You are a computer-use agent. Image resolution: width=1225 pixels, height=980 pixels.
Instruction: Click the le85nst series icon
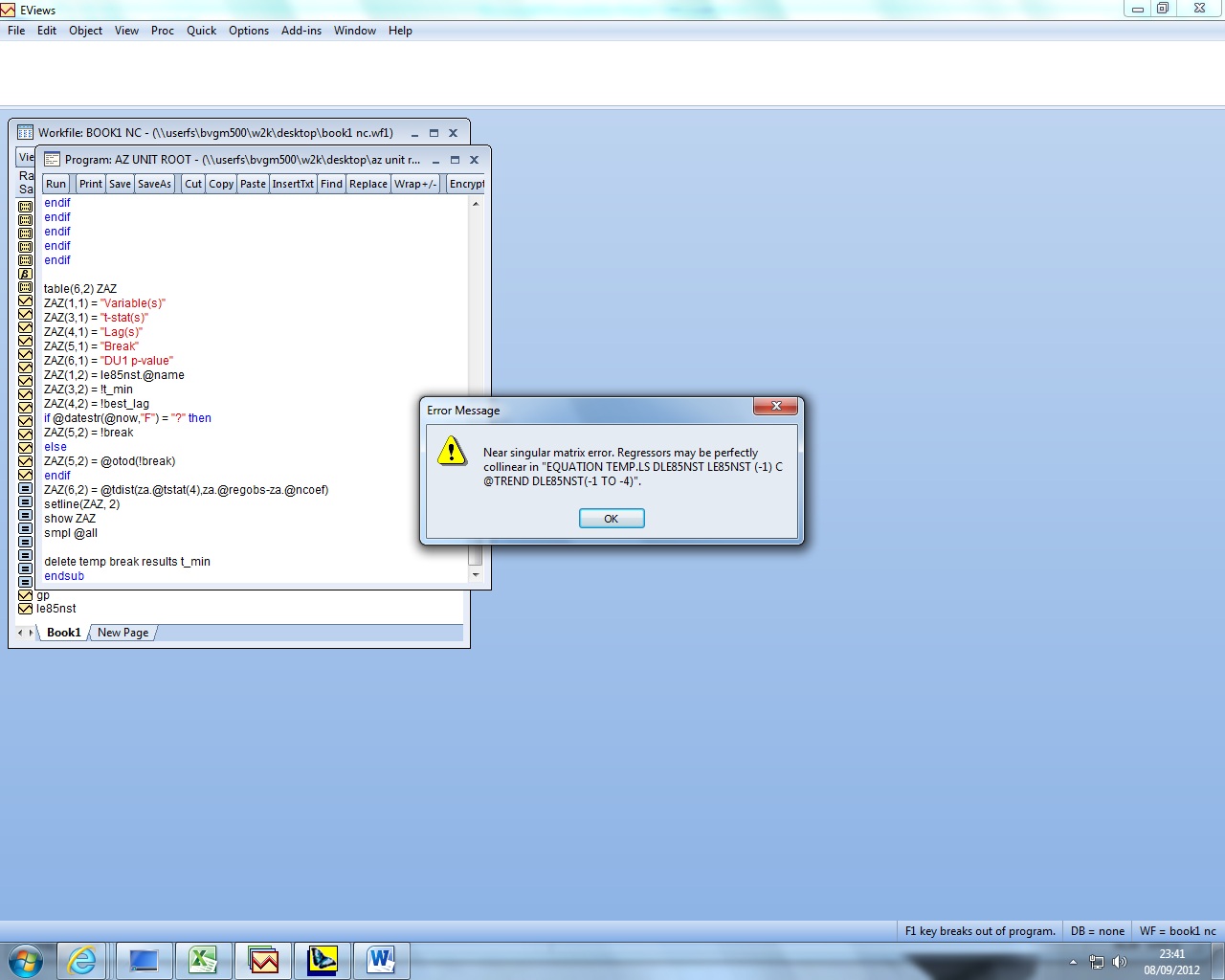coord(26,609)
